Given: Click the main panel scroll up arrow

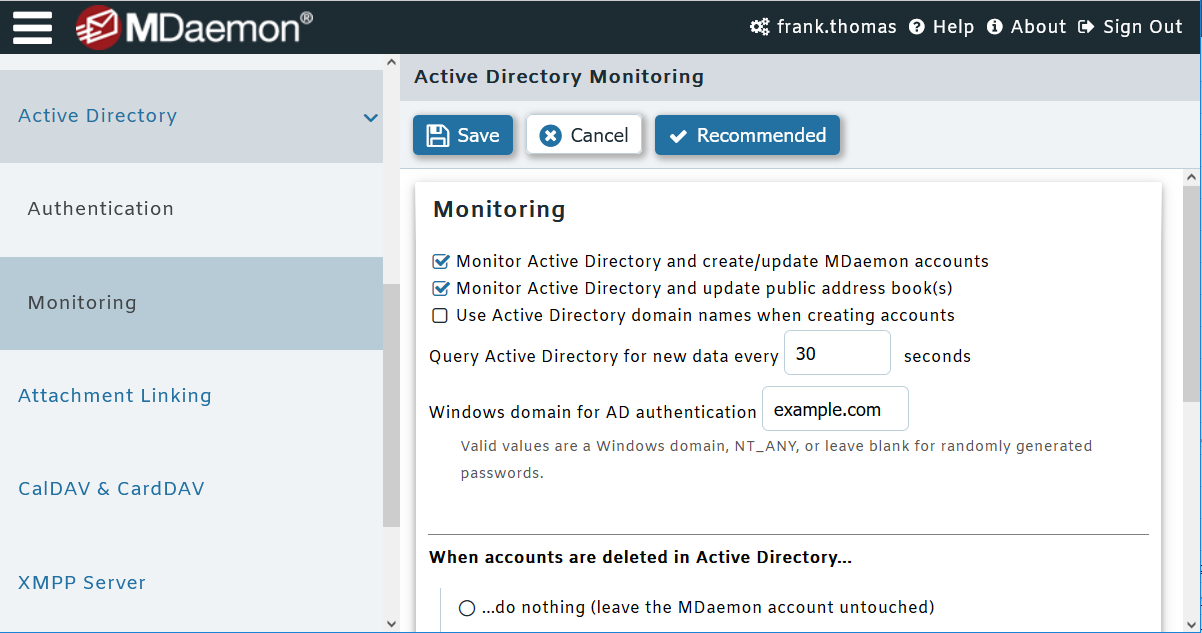Looking at the screenshot, I should (x=1191, y=178).
